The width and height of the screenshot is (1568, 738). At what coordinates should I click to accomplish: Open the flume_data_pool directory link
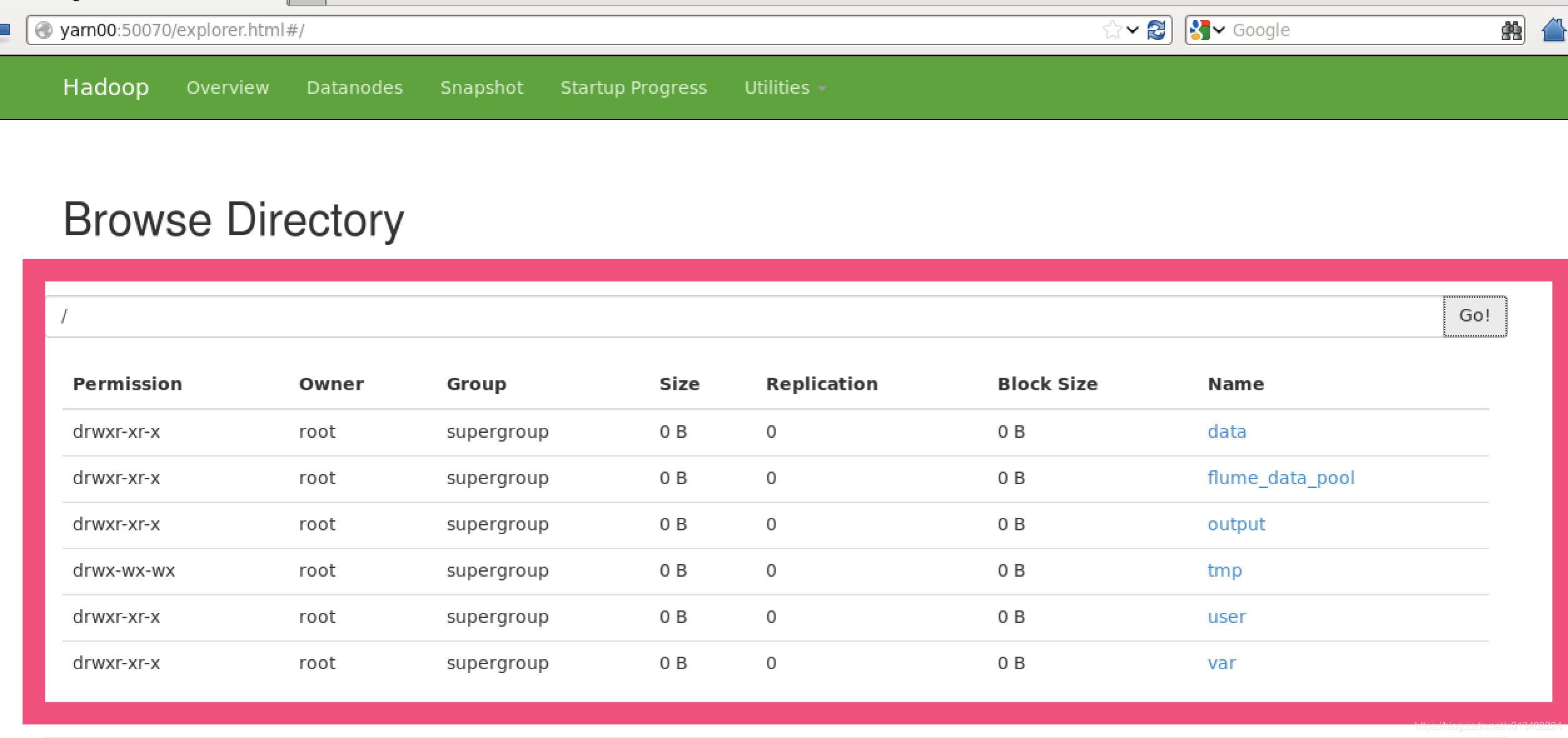click(x=1281, y=478)
